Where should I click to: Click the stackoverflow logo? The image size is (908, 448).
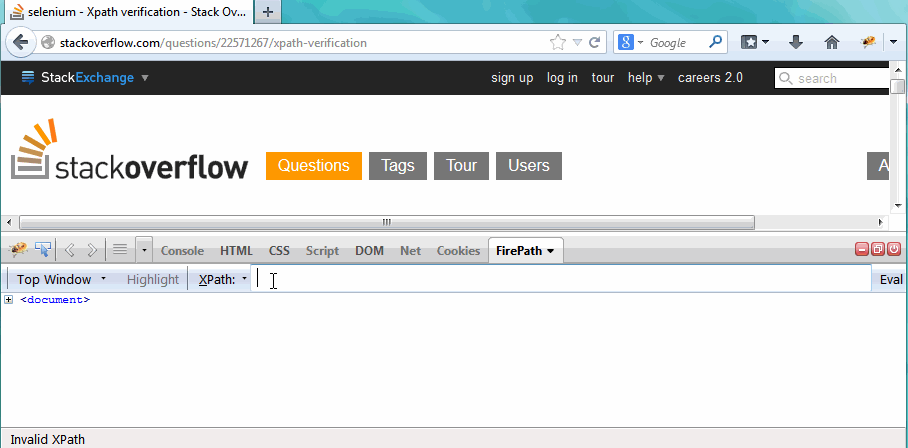coord(129,149)
